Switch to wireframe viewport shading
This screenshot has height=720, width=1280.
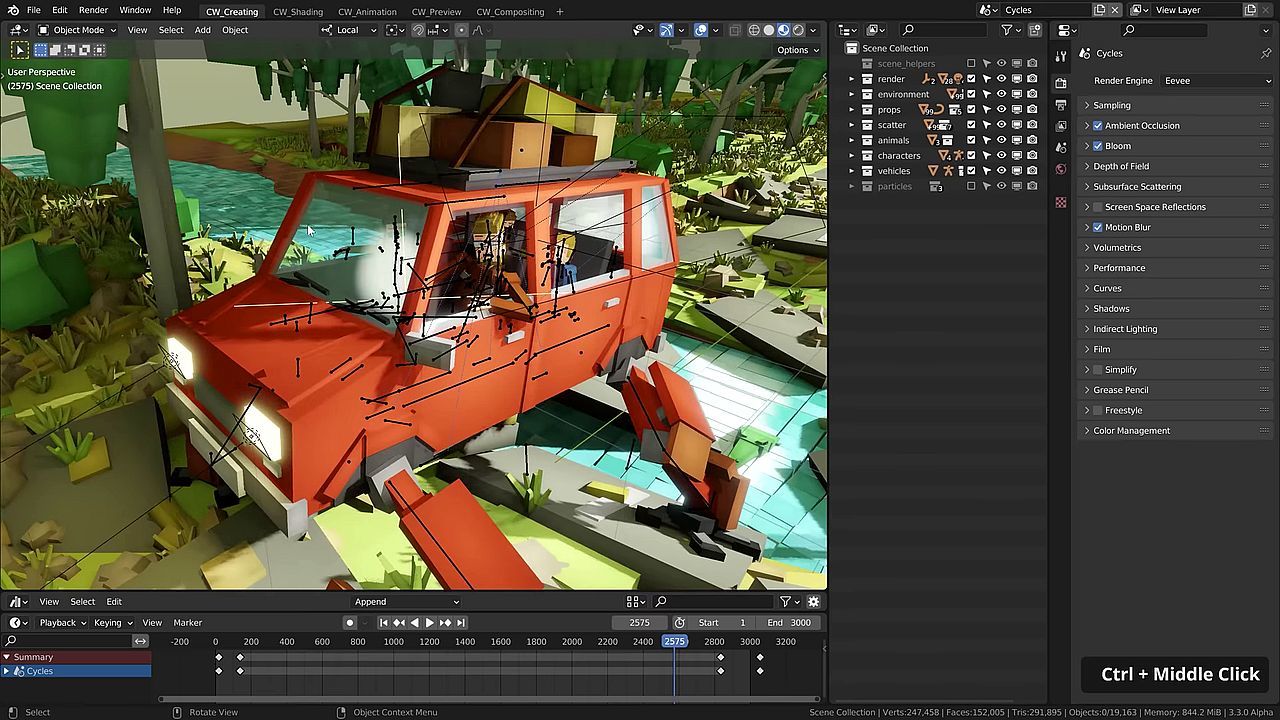point(754,30)
